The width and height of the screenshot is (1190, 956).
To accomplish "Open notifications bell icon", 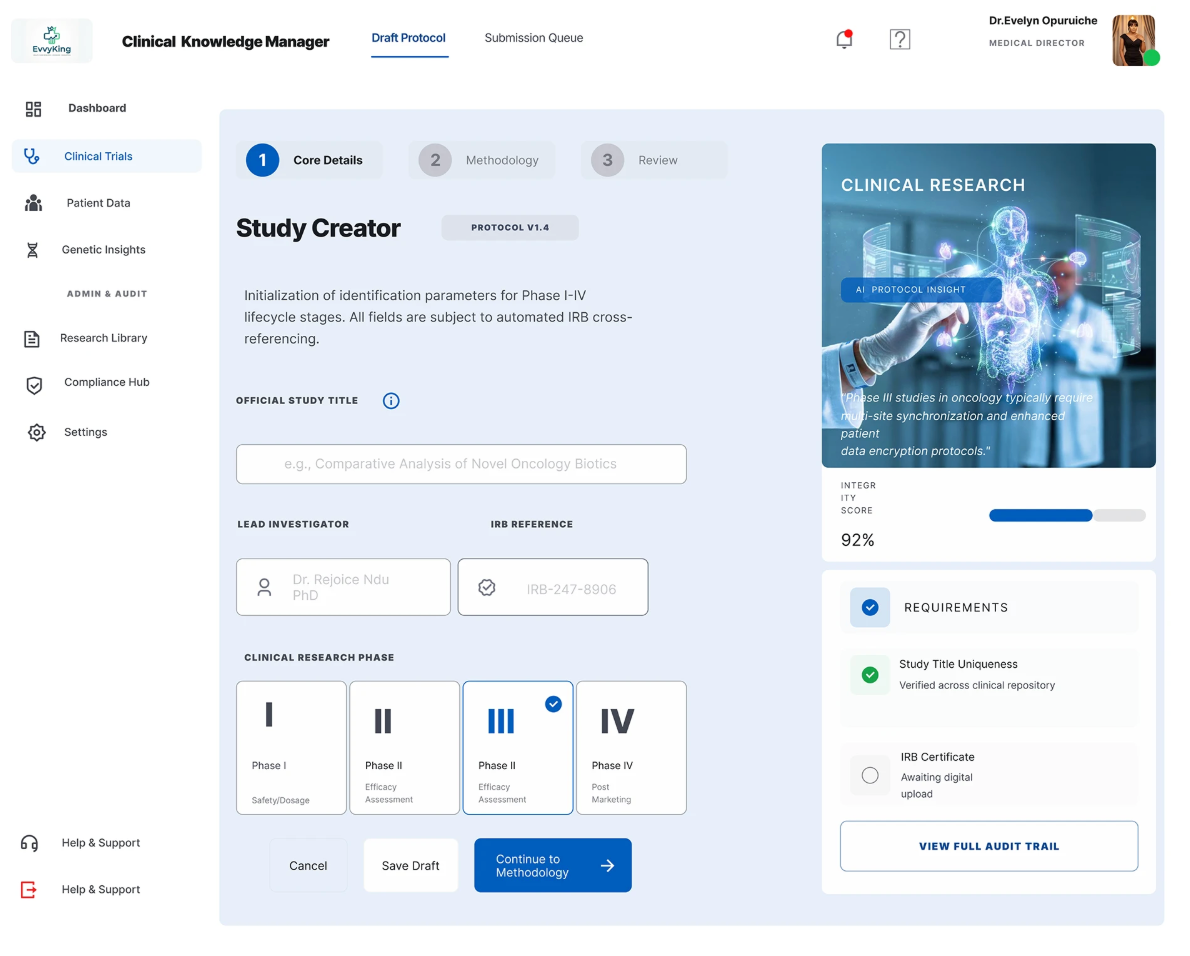I will click(844, 39).
